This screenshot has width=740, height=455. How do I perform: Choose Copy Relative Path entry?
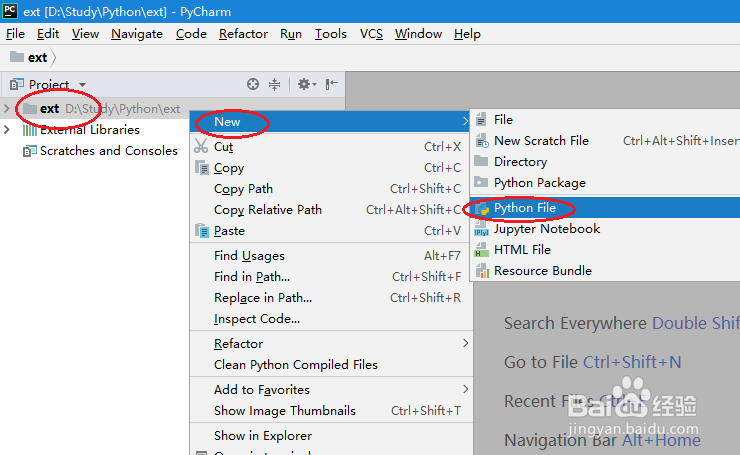pos(331,210)
